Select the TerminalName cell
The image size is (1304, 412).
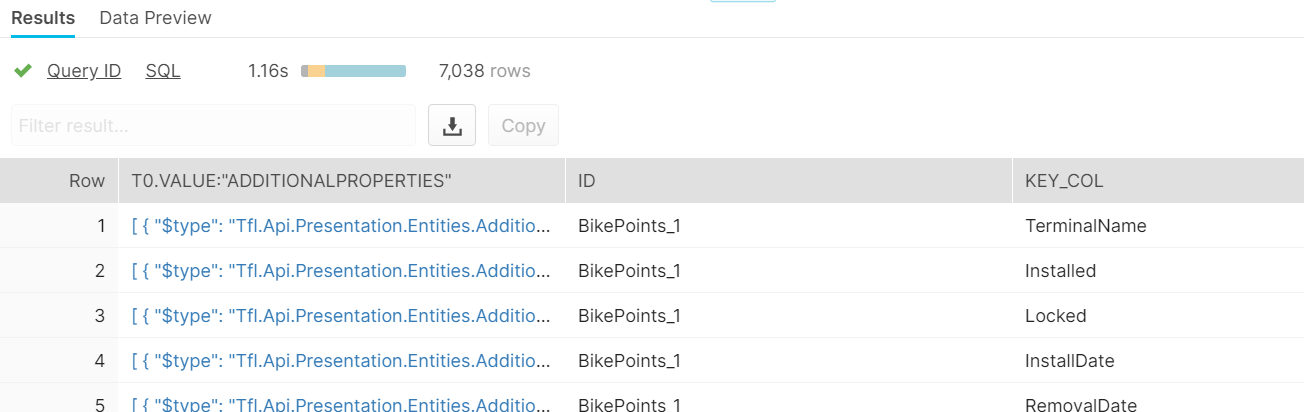coord(1085,226)
